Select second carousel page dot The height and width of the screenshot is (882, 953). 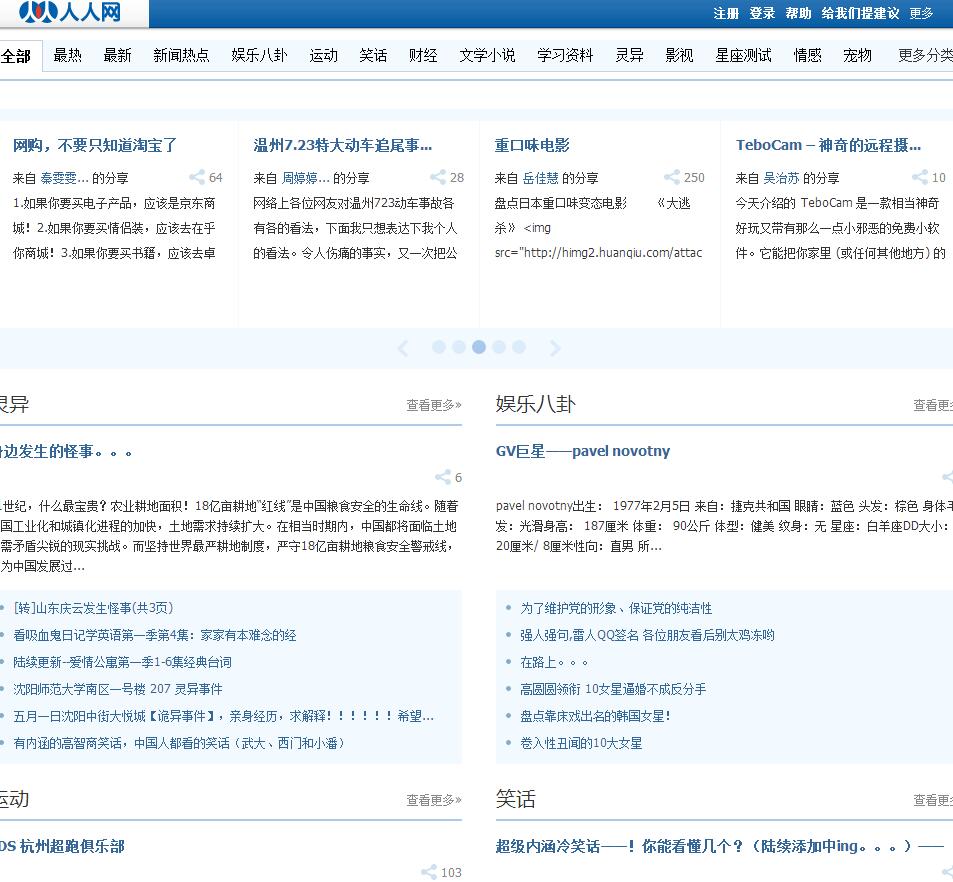459,346
